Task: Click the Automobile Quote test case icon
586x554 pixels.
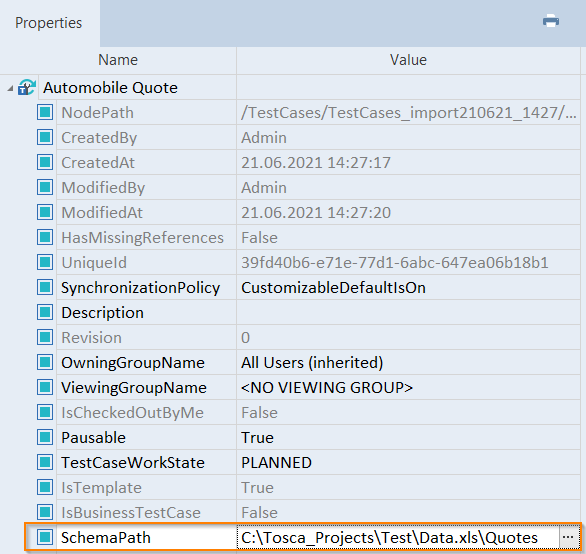Action: click(x=27, y=87)
